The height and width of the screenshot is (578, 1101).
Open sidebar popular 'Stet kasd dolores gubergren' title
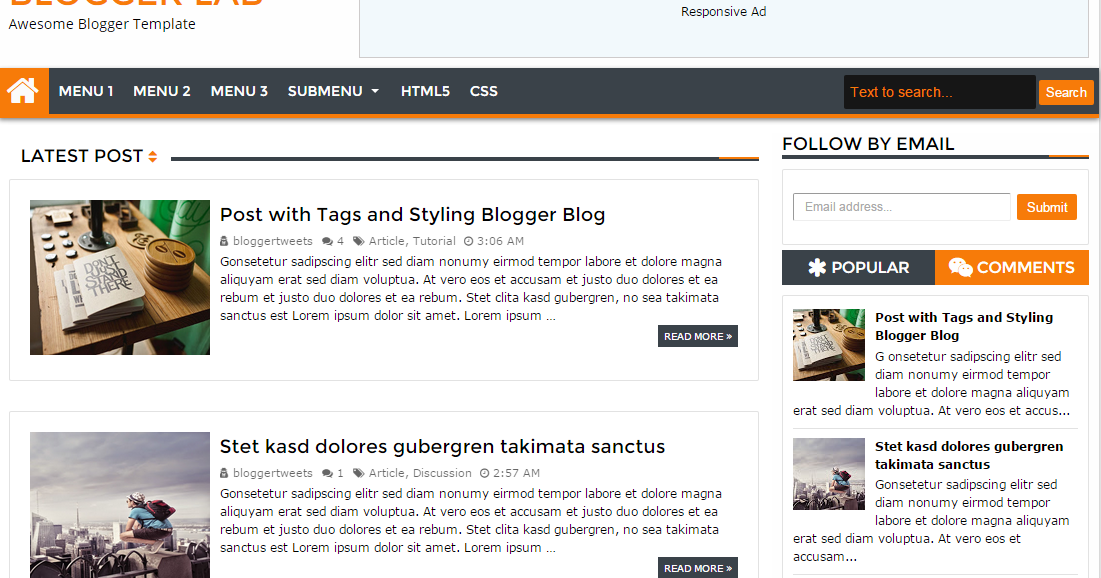[969, 455]
